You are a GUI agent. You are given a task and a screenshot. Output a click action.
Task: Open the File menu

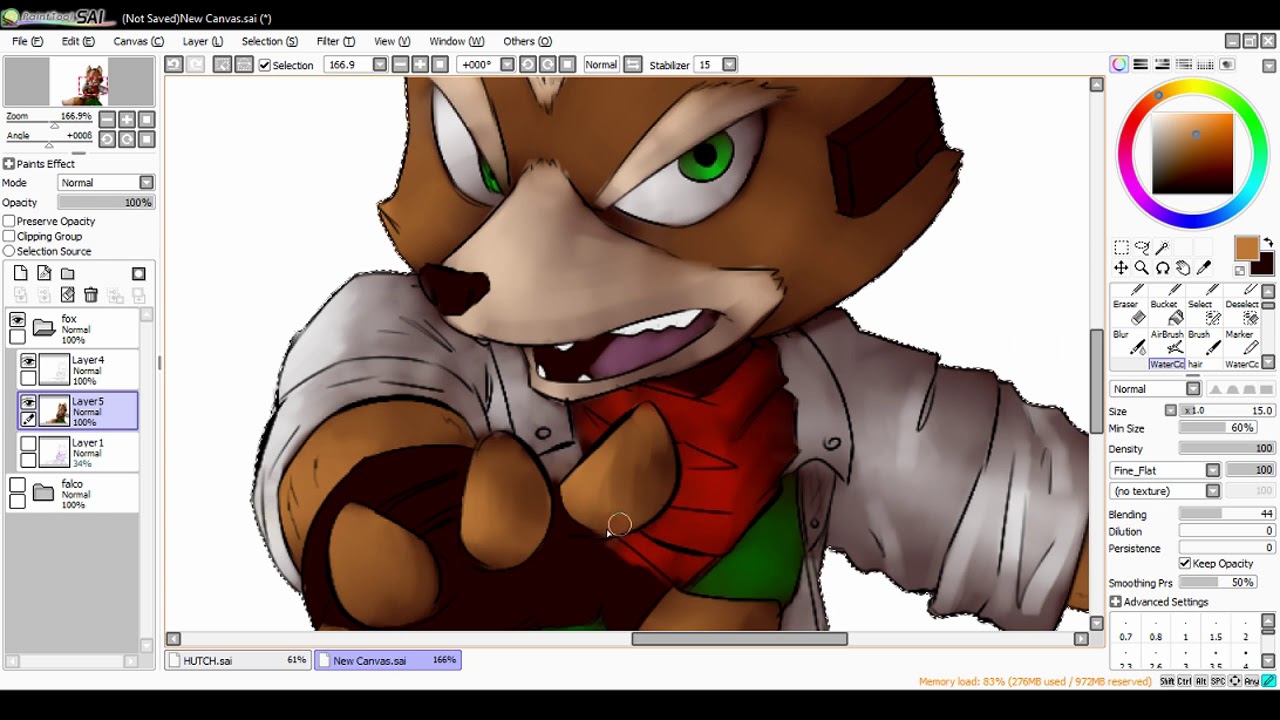[x=27, y=41]
